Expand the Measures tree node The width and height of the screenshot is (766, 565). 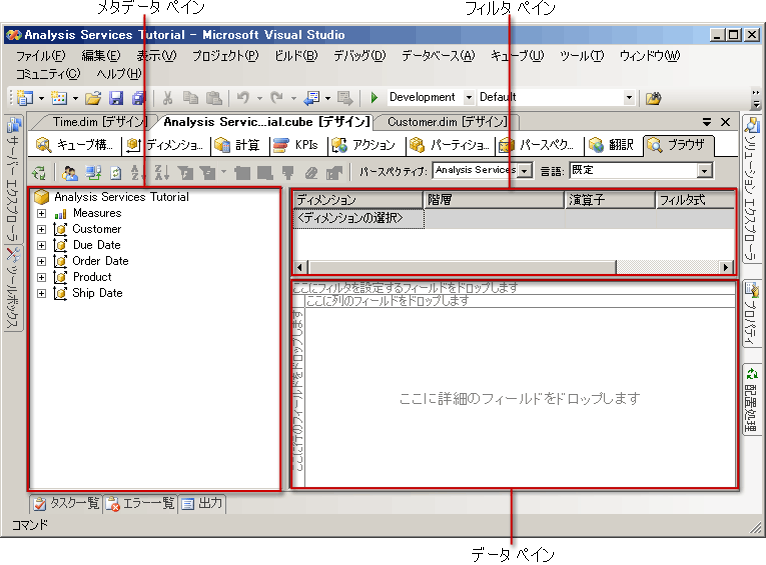[41, 213]
